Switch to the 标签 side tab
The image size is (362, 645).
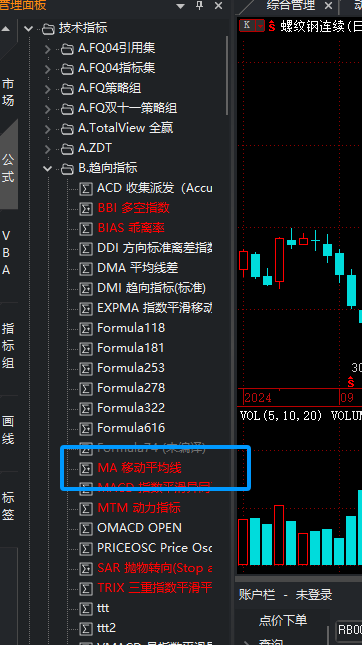pyautogui.click(x=8, y=506)
